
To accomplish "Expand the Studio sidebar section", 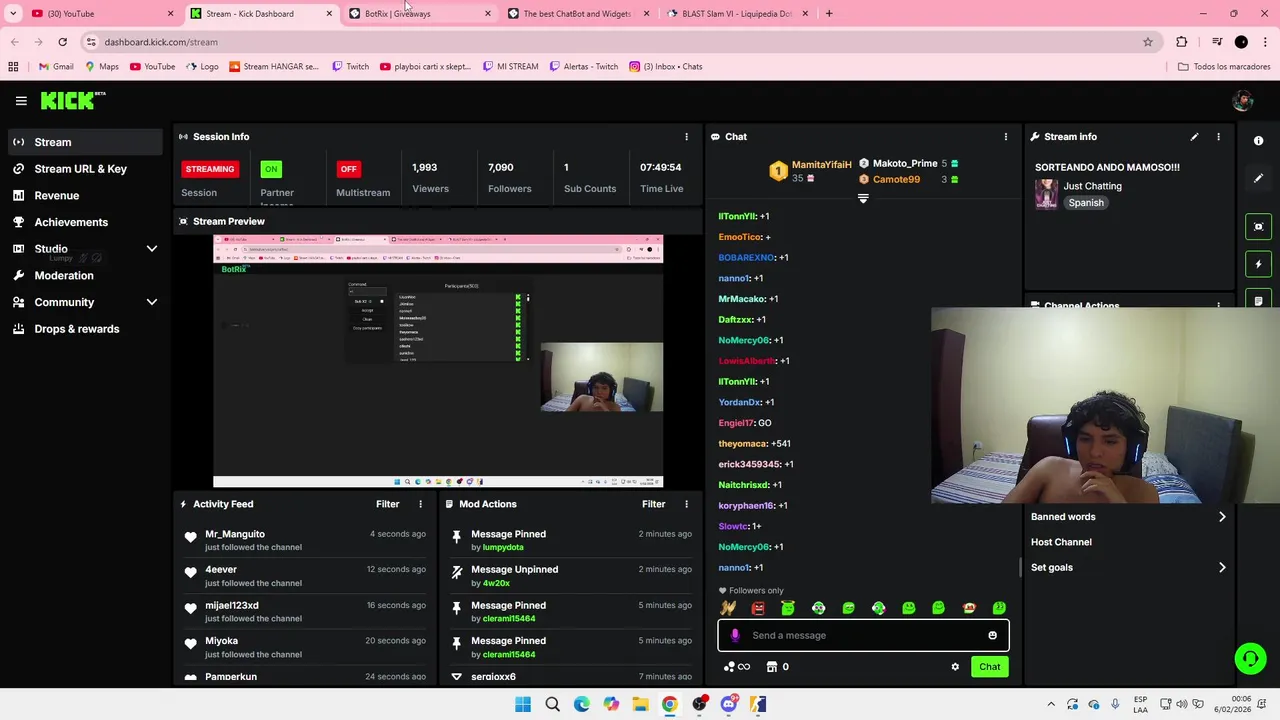I will coord(152,249).
